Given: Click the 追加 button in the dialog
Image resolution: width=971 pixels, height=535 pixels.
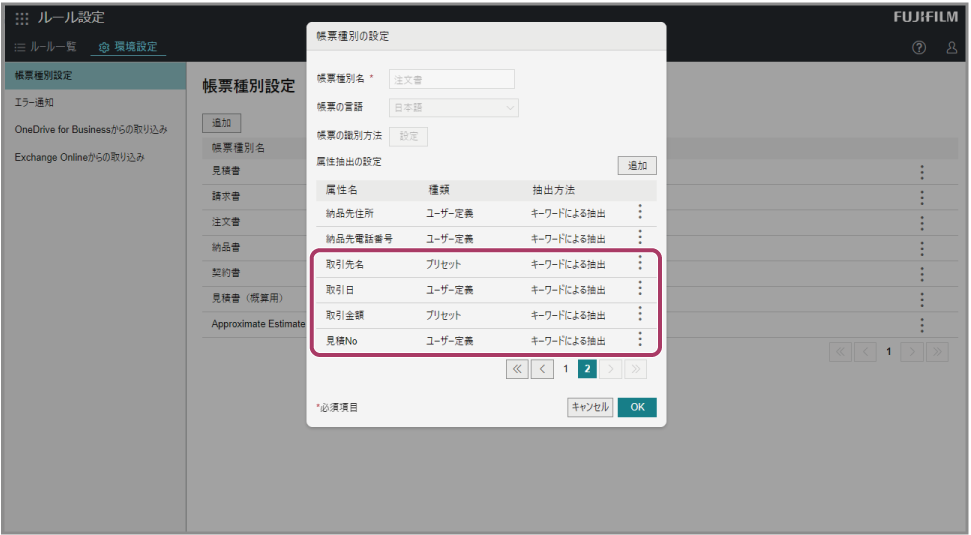Looking at the screenshot, I should coord(637,165).
